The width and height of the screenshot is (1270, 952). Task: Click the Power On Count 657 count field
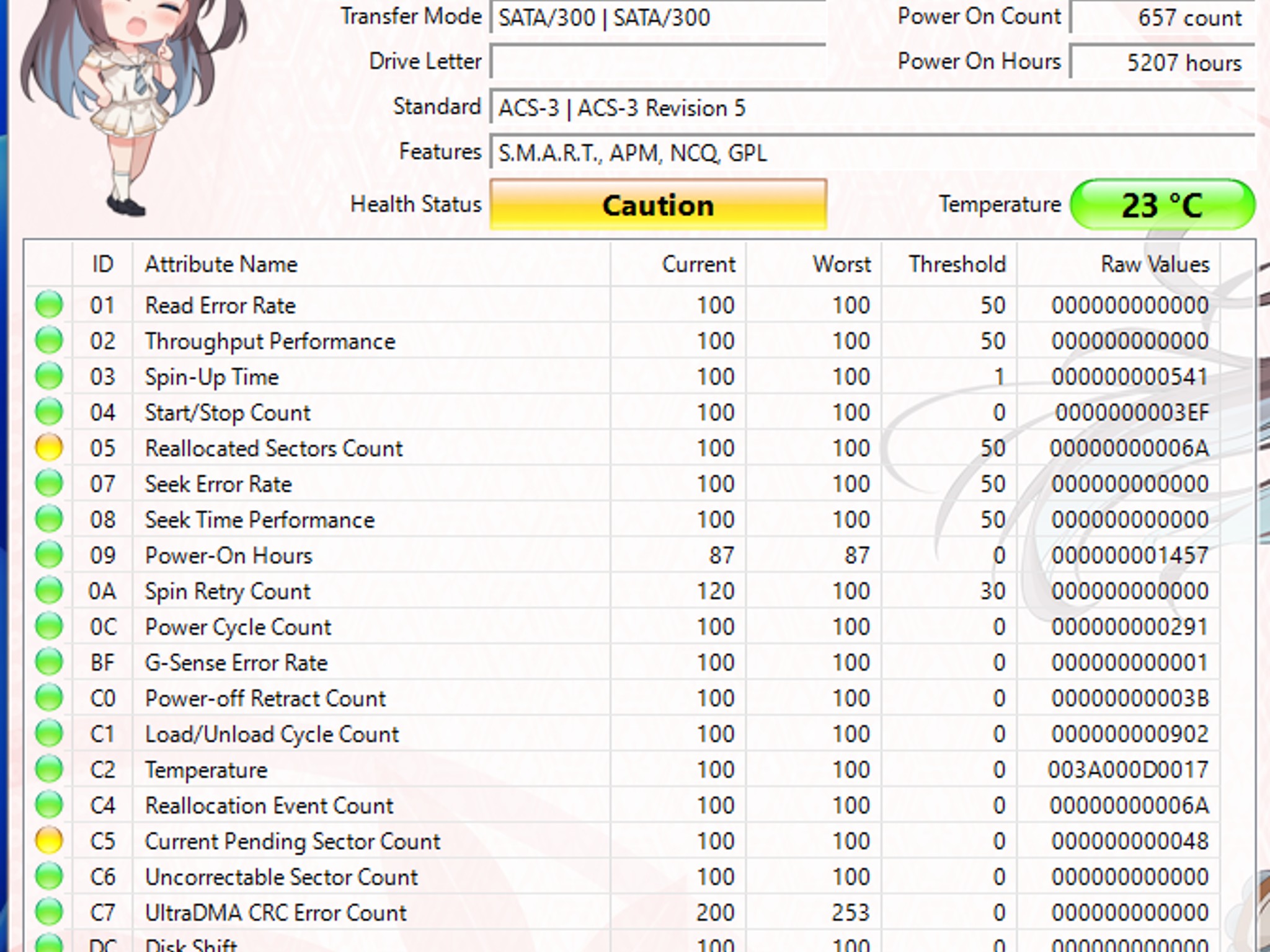(1163, 17)
